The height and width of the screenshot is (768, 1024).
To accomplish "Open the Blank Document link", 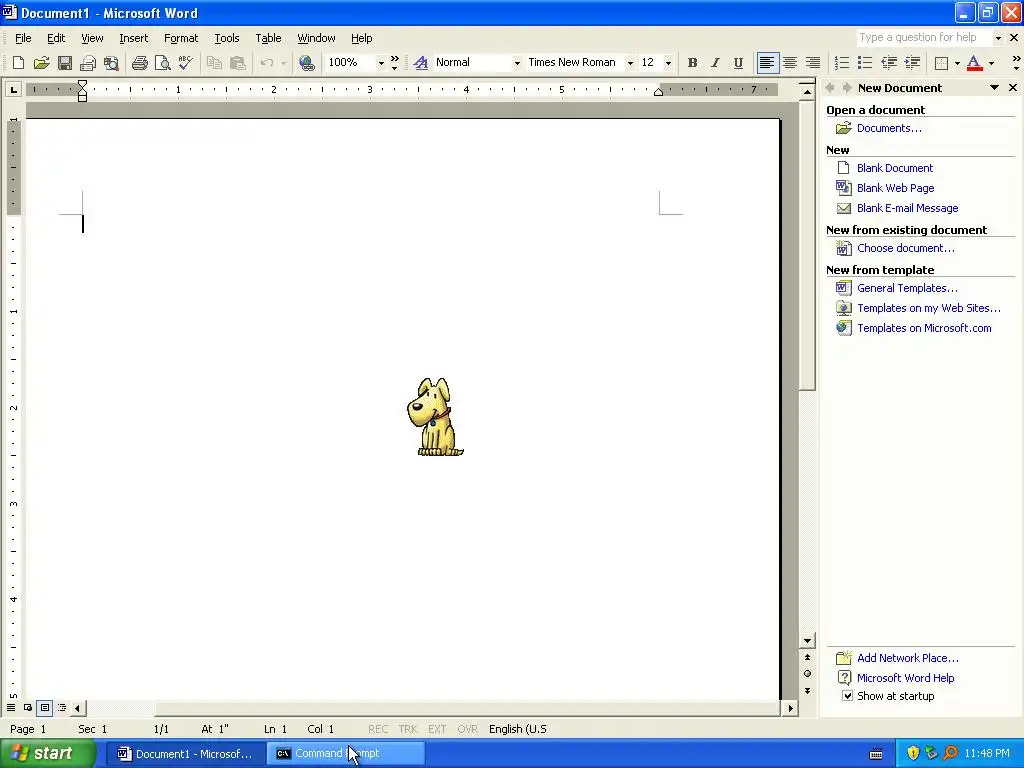I will coord(895,168).
